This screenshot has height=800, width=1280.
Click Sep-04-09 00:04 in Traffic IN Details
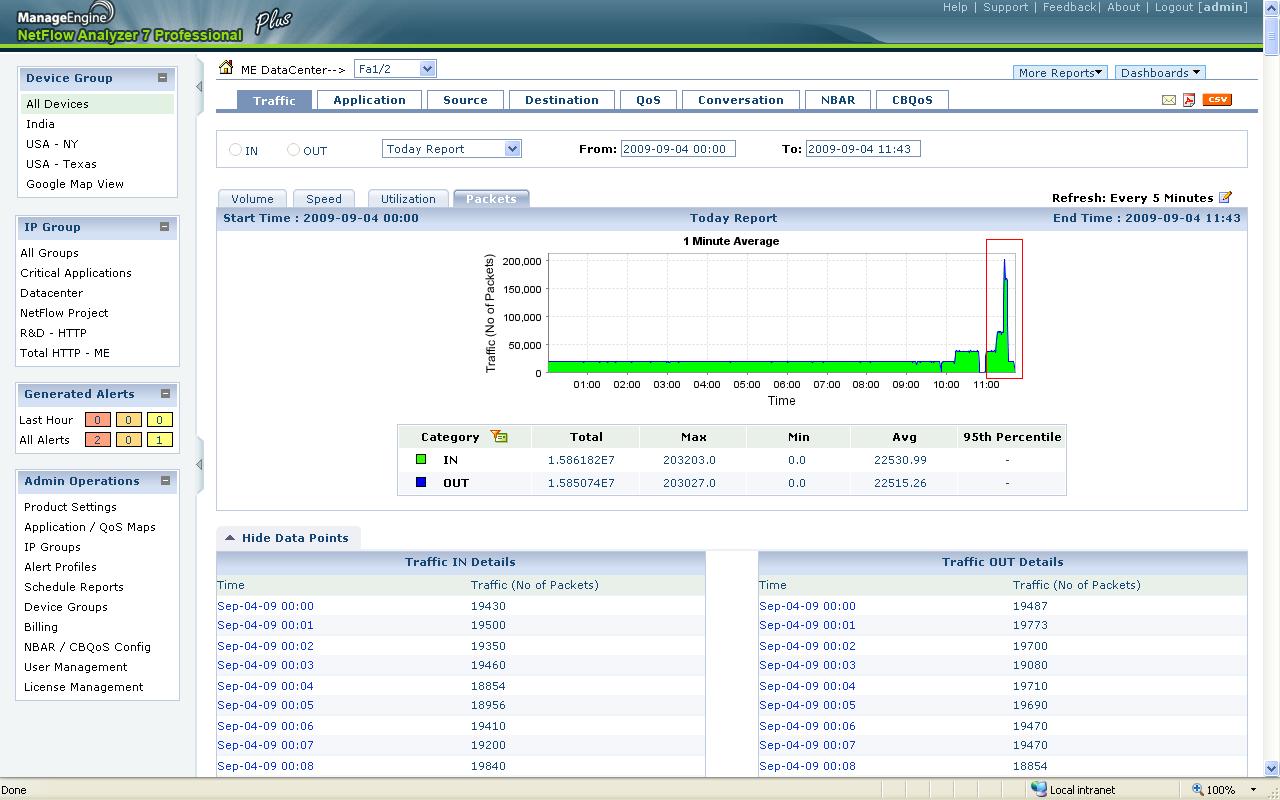[265, 686]
